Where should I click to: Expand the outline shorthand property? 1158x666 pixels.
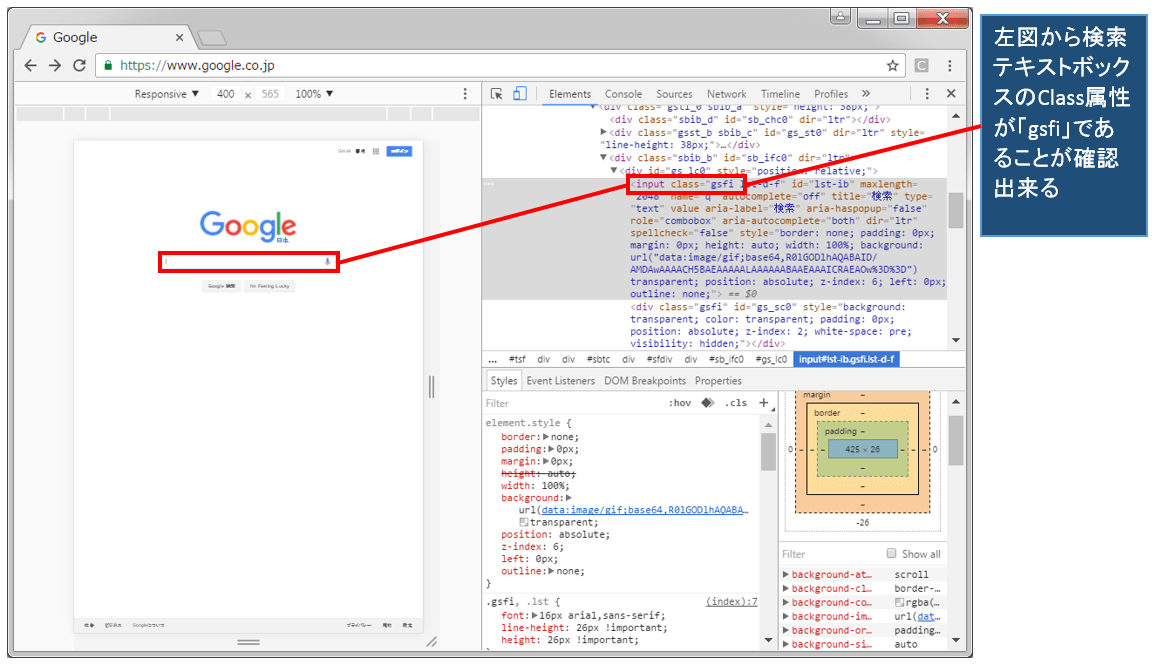click(551, 571)
